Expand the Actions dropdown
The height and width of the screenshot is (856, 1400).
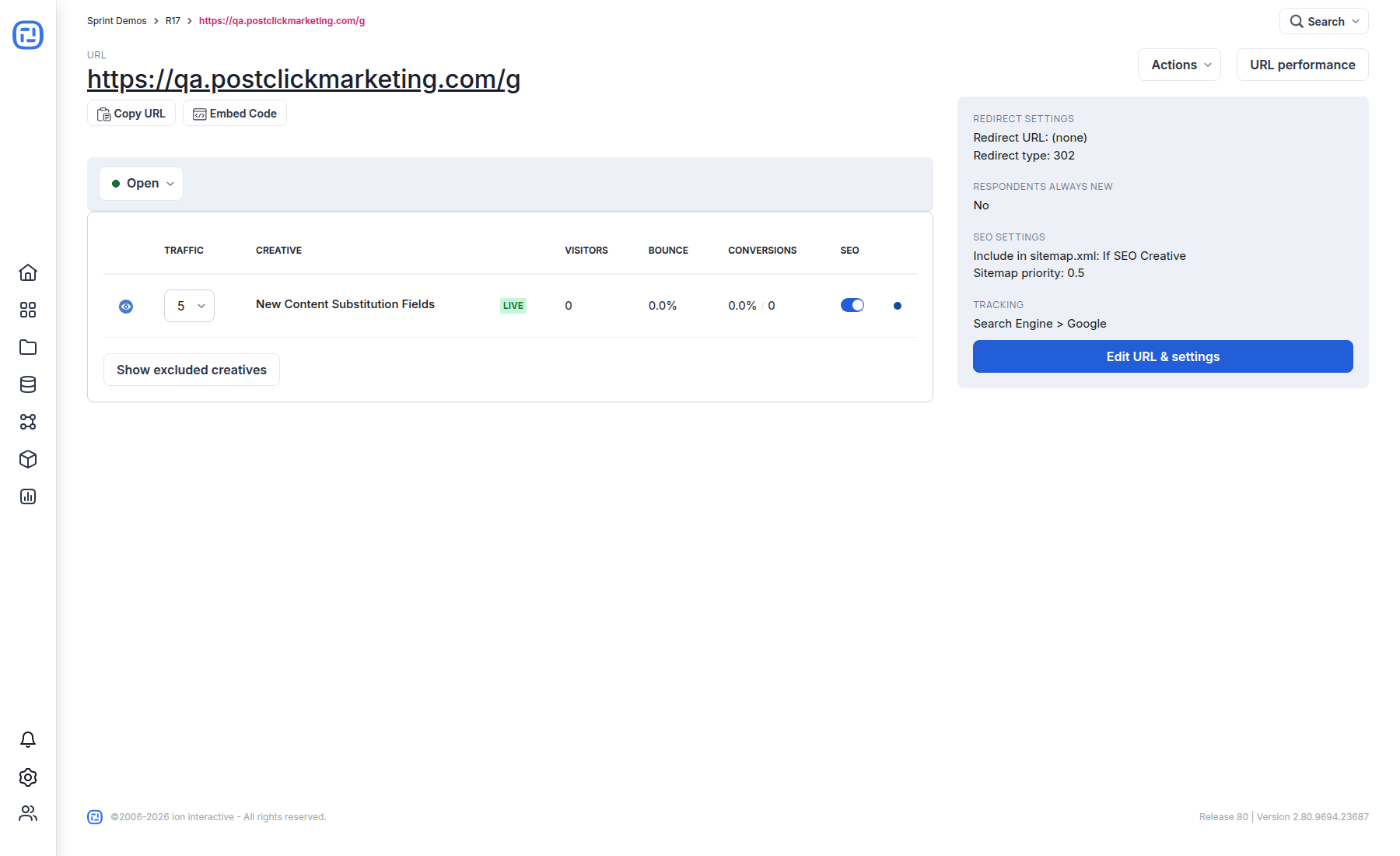(1179, 65)
